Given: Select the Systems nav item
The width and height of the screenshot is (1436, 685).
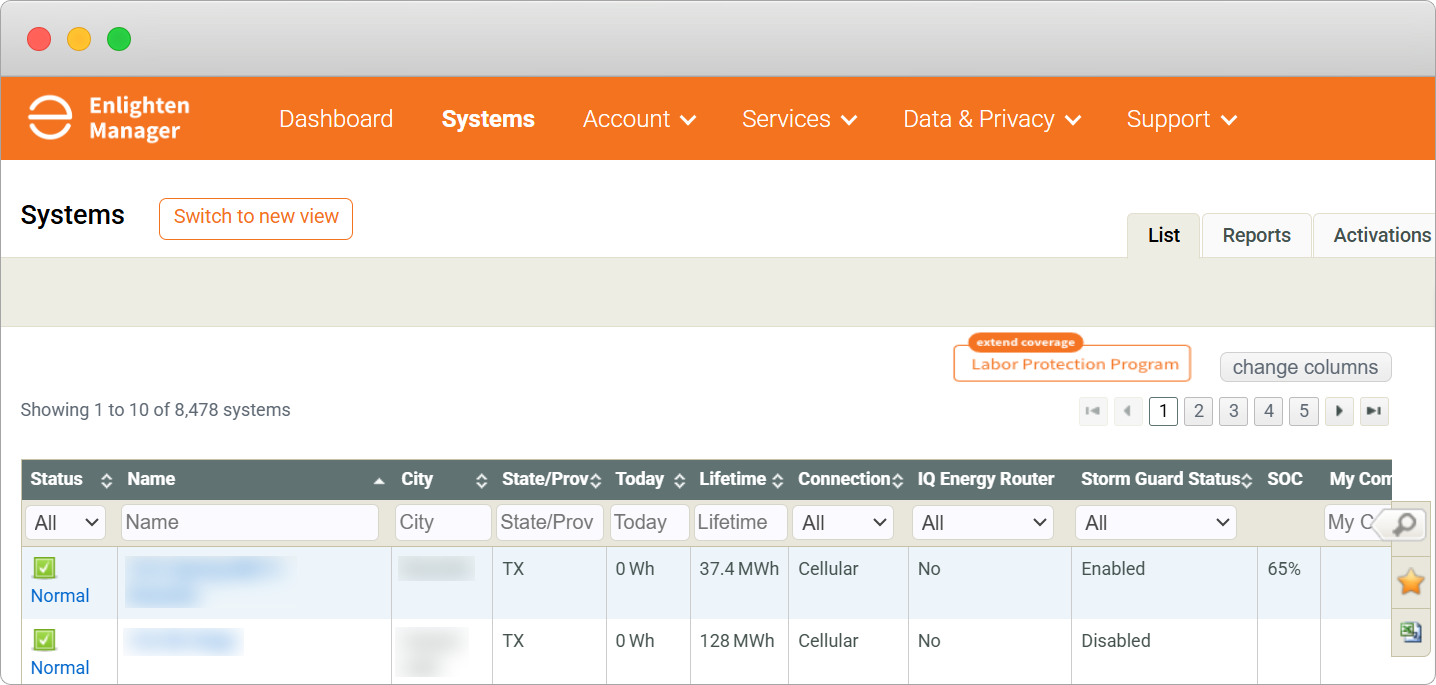Looking at the screenshot, I should [488, 119].
